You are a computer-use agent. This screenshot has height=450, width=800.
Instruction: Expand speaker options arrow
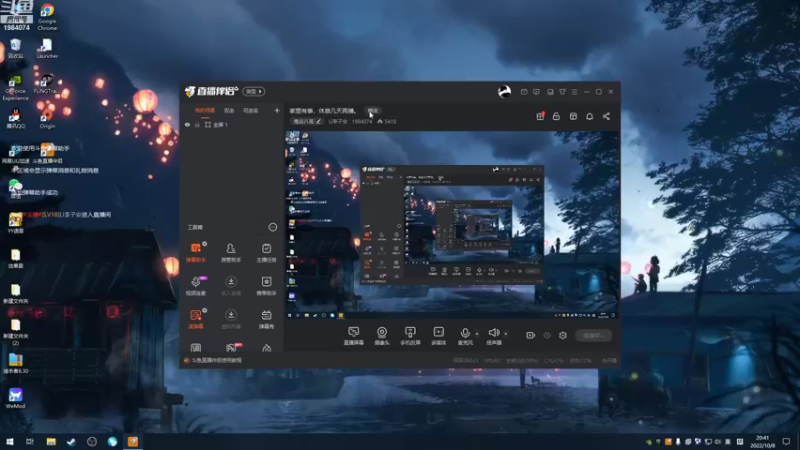(x=506, y=334)
